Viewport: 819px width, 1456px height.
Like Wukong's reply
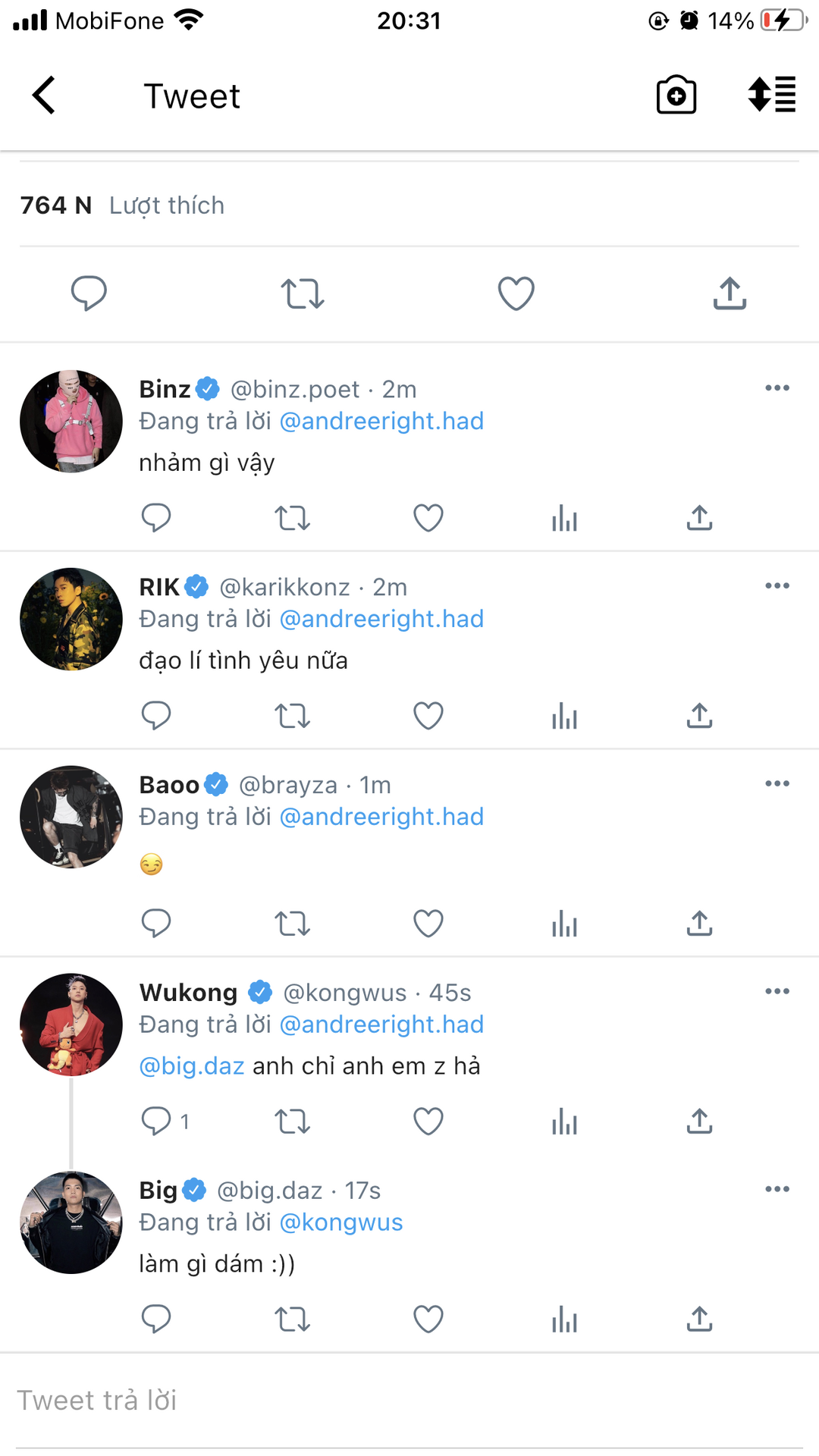click(428, 1122)
